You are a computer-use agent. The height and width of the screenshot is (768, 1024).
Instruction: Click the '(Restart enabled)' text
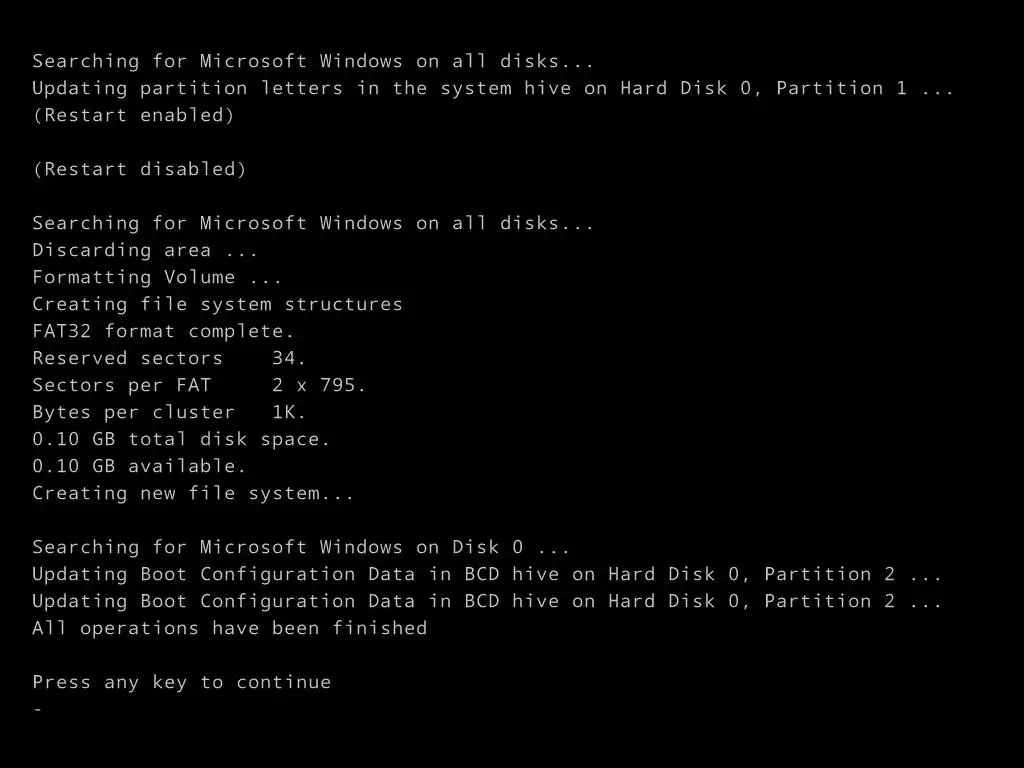pos(133,115)
